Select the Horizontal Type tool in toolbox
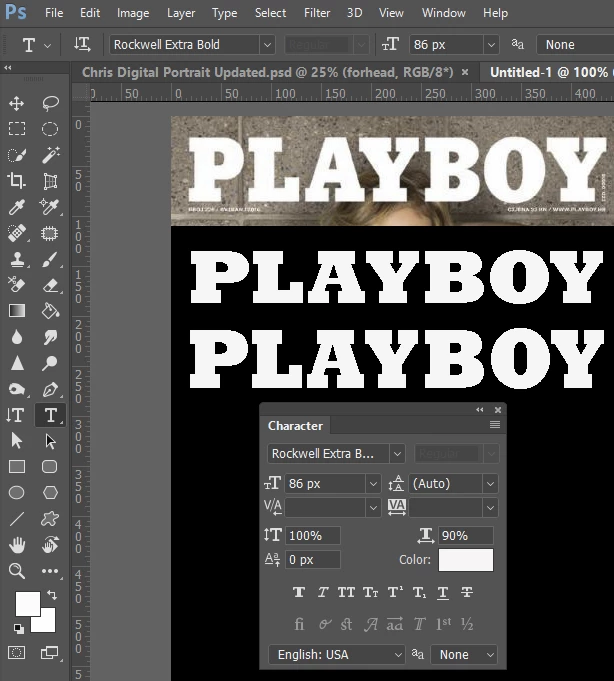The image size is (614, 681). 50,415
